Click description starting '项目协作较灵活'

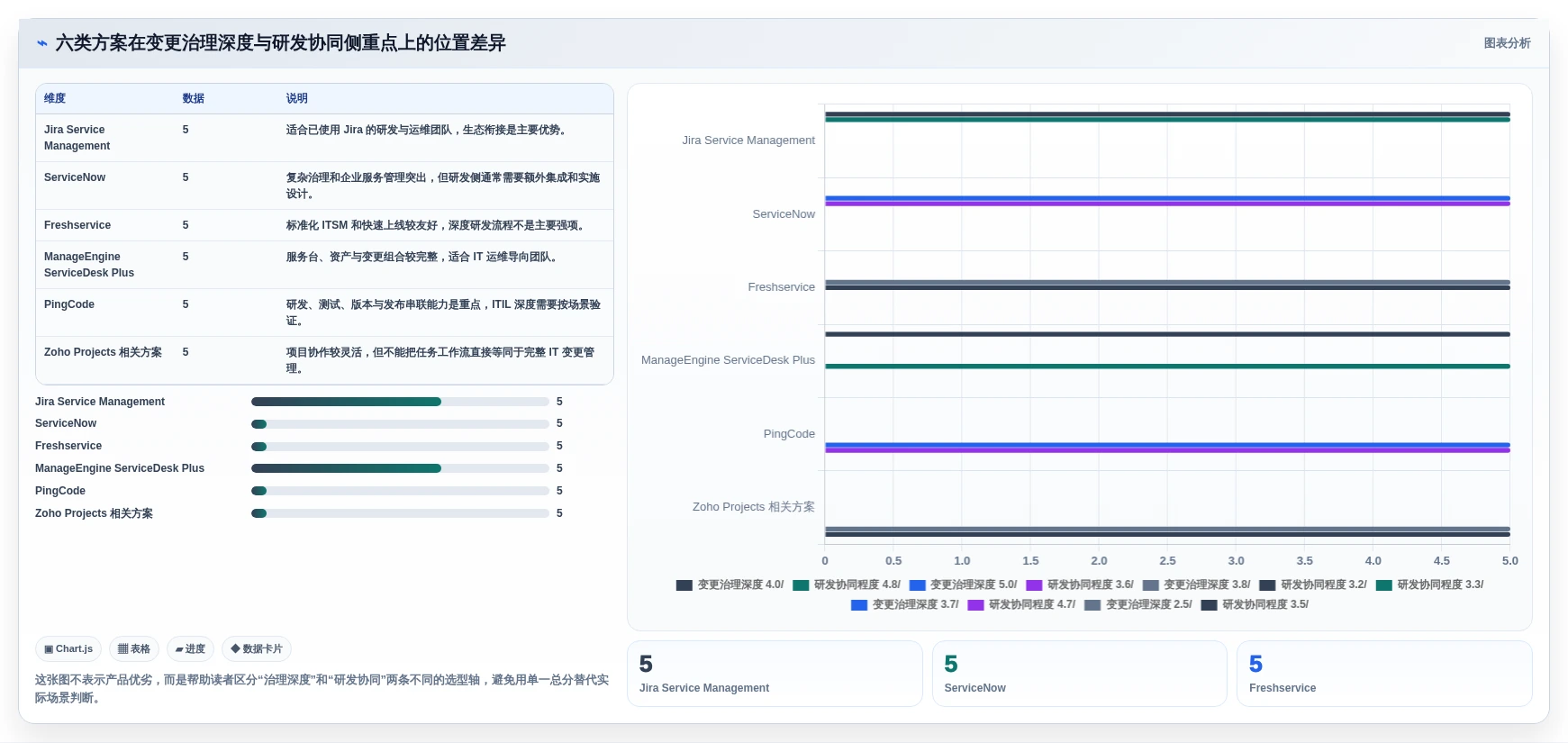coord(441,360)
